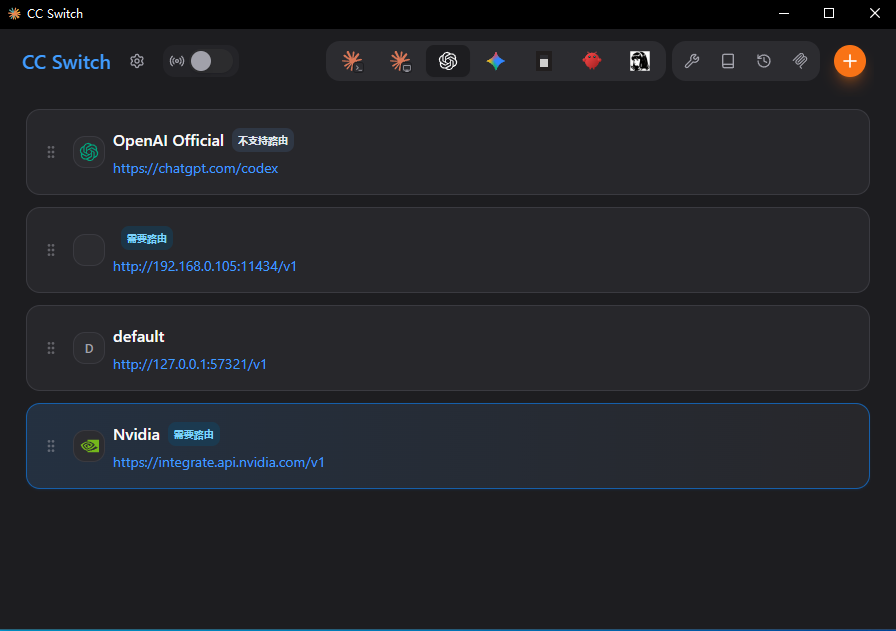Toggle the proxy broadcast switch

[x=210, y=61]
